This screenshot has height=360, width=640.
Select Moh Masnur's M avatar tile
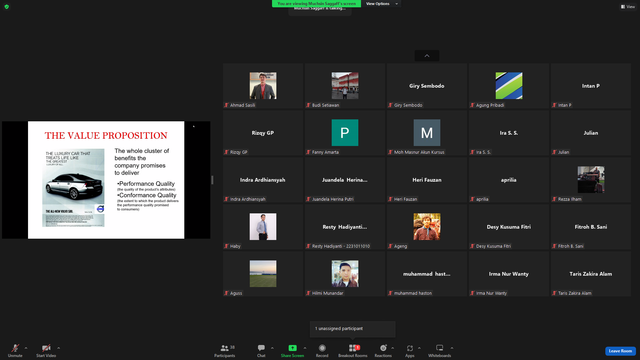(x=427, y=133)
